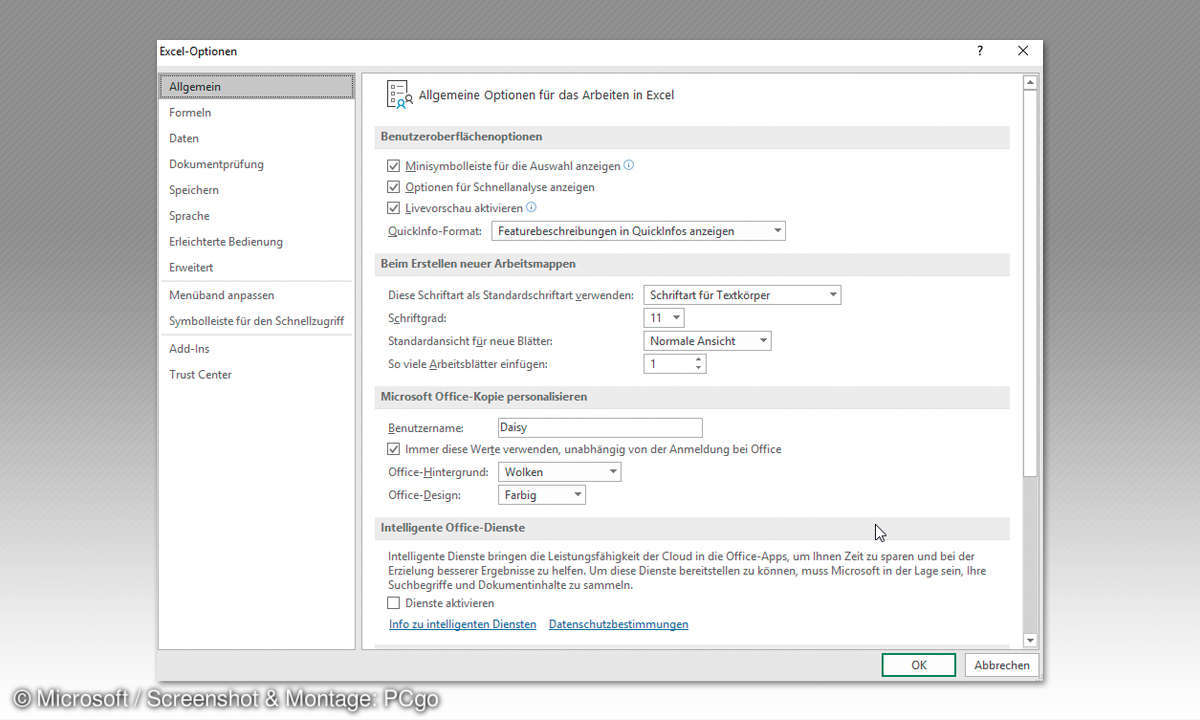Open the Erweitert category
Screen dimensions: 1200x720
[x=257, y=268]
